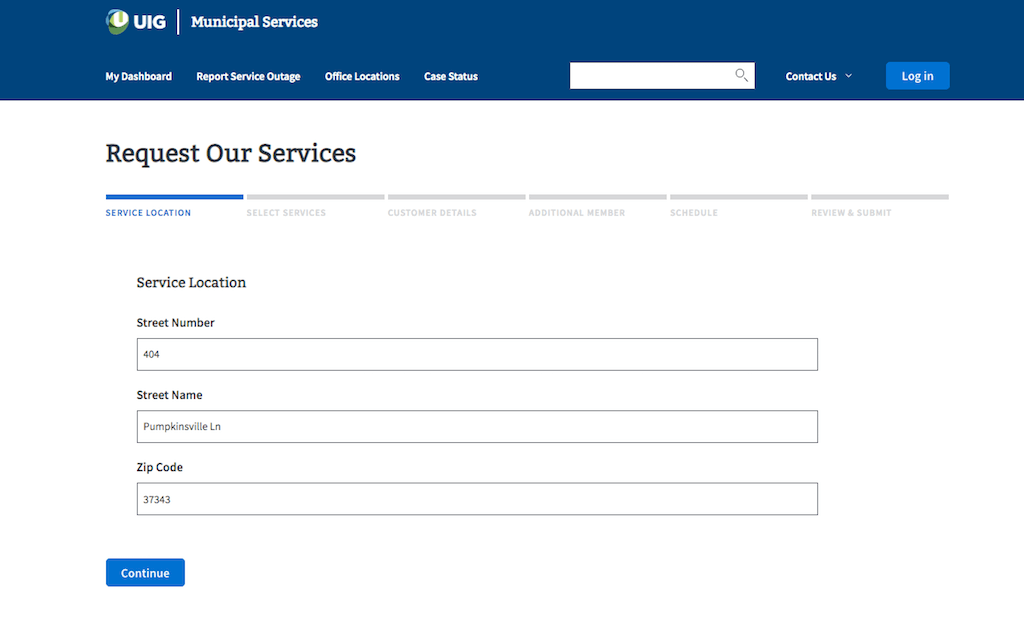Click the Continue button

pos(145,572)
